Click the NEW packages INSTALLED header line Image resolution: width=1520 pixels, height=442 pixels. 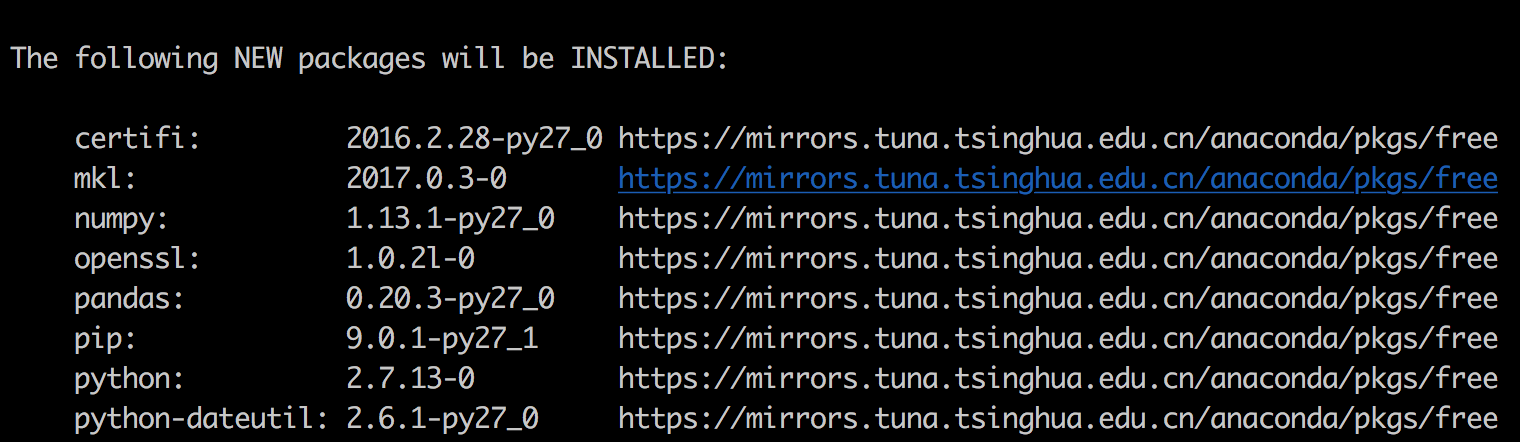tap(370, 59)
